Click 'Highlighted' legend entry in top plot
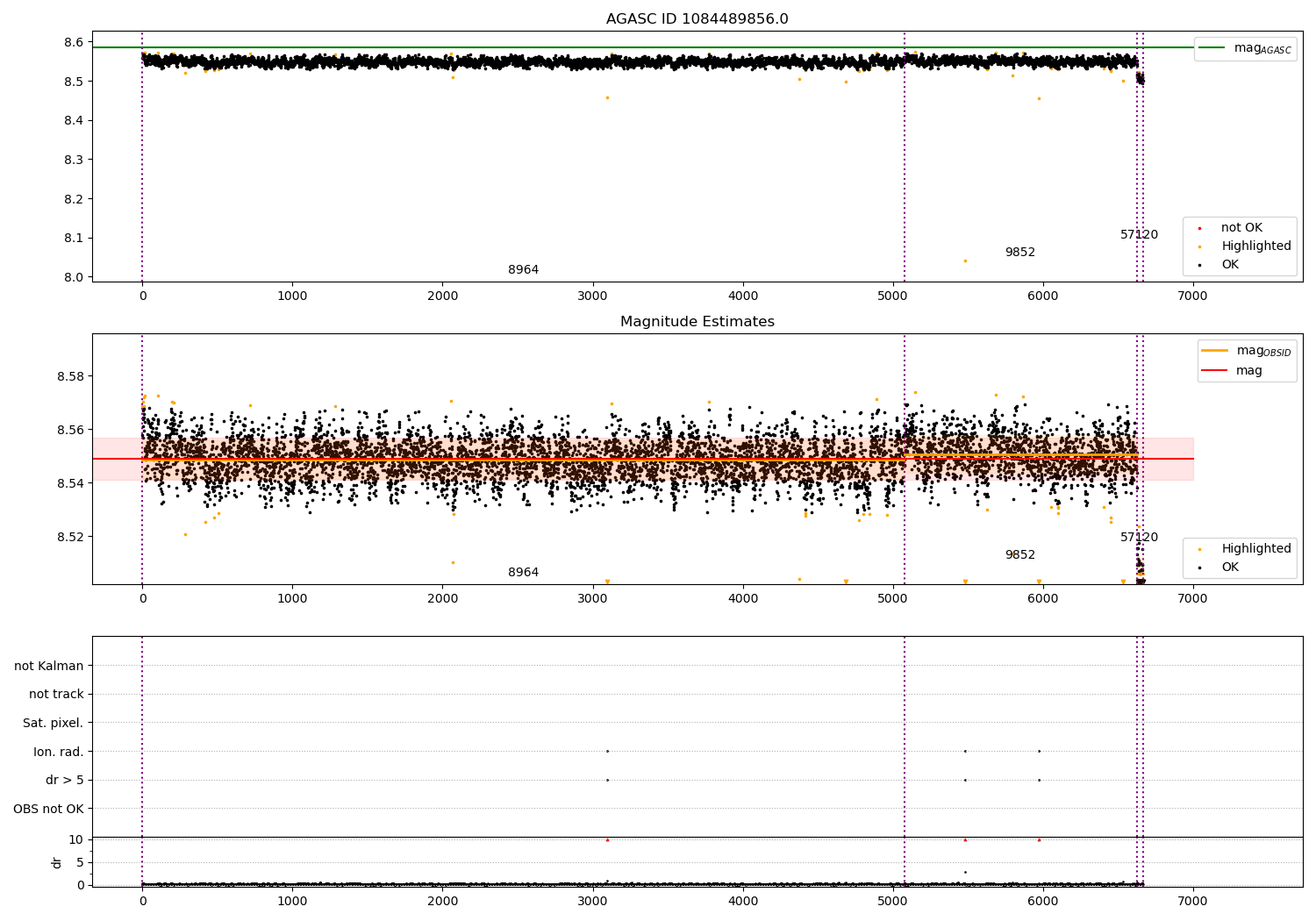Screen dimensions: 1316x921 1255,246
